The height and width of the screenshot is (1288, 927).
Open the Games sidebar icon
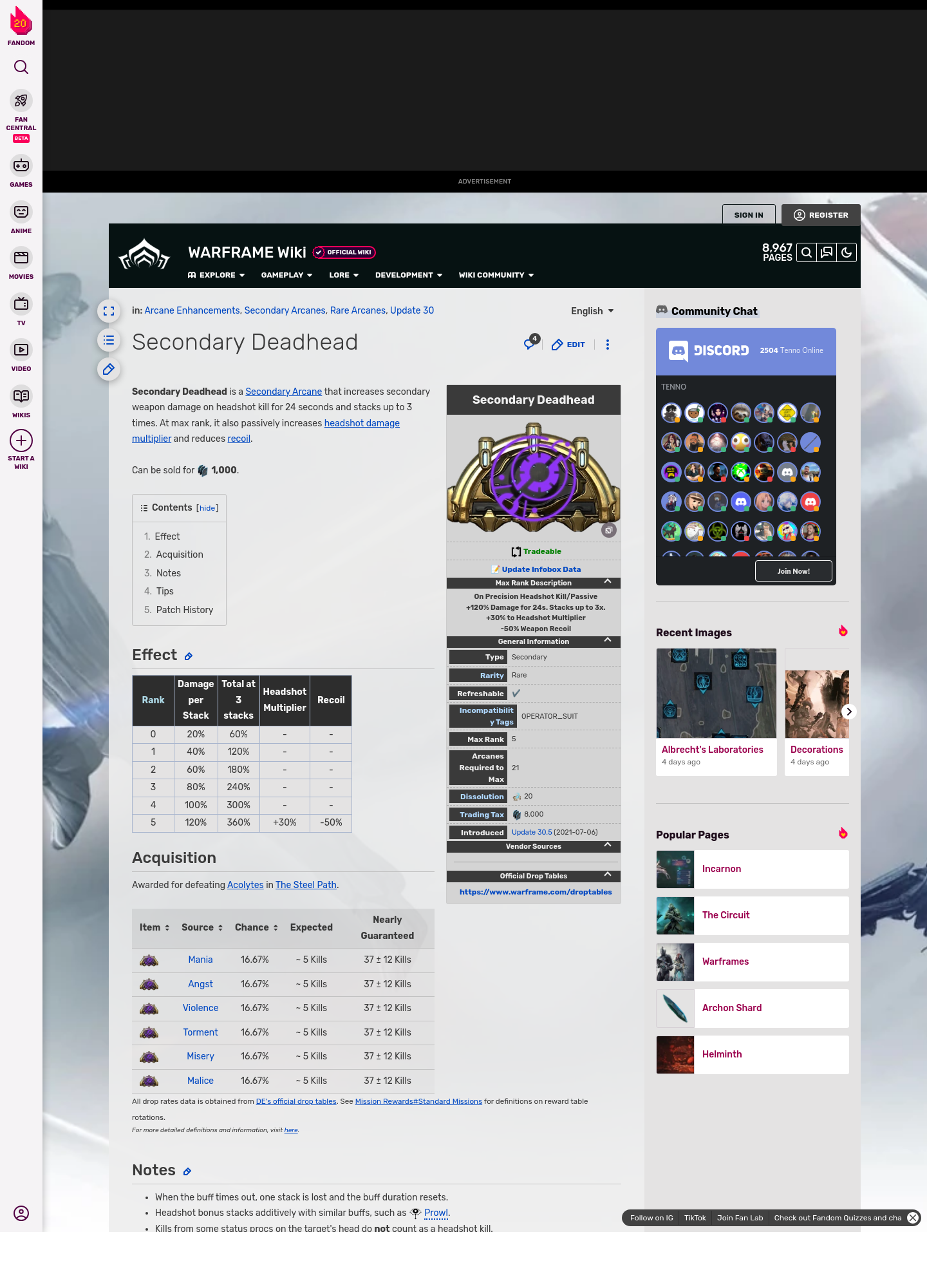click(x=21, y=166)
